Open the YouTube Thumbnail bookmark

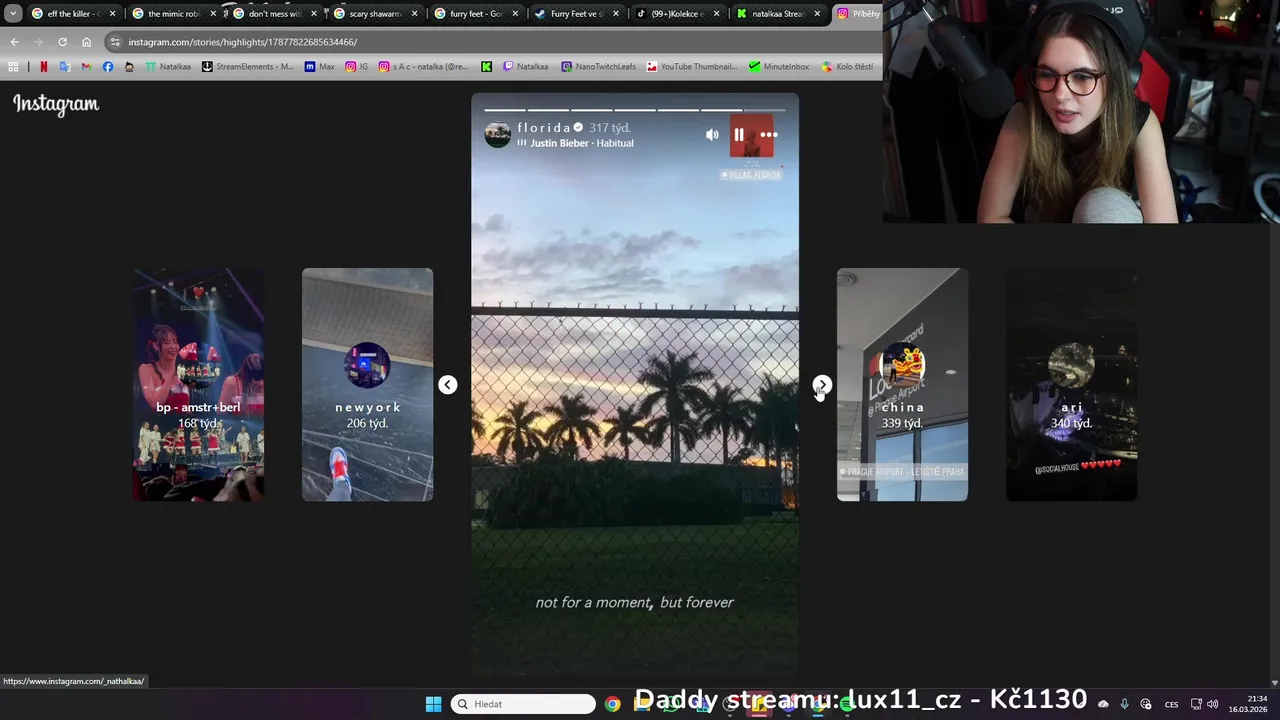pos(692,67)
